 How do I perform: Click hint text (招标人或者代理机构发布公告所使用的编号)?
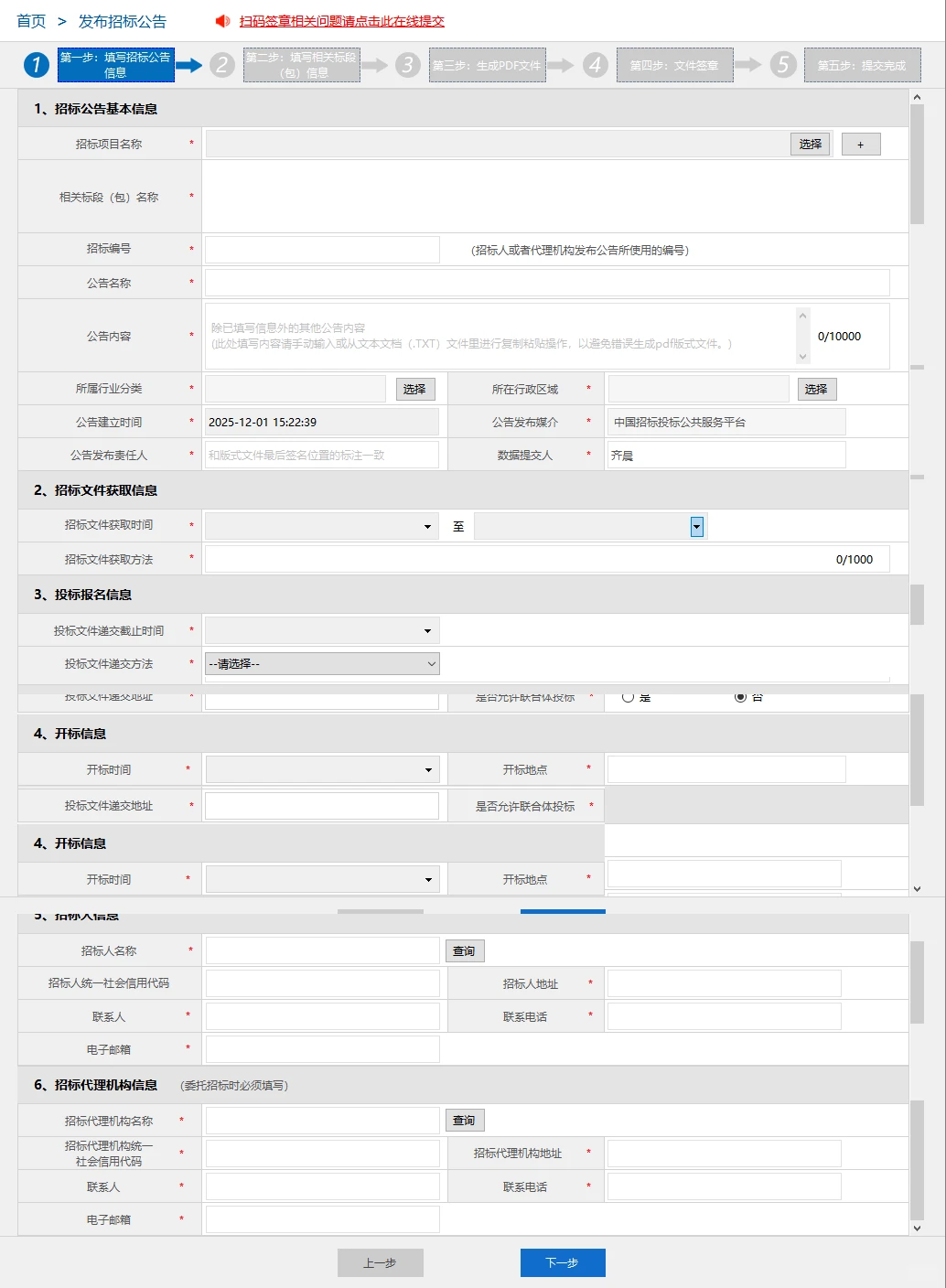(580, 251)
